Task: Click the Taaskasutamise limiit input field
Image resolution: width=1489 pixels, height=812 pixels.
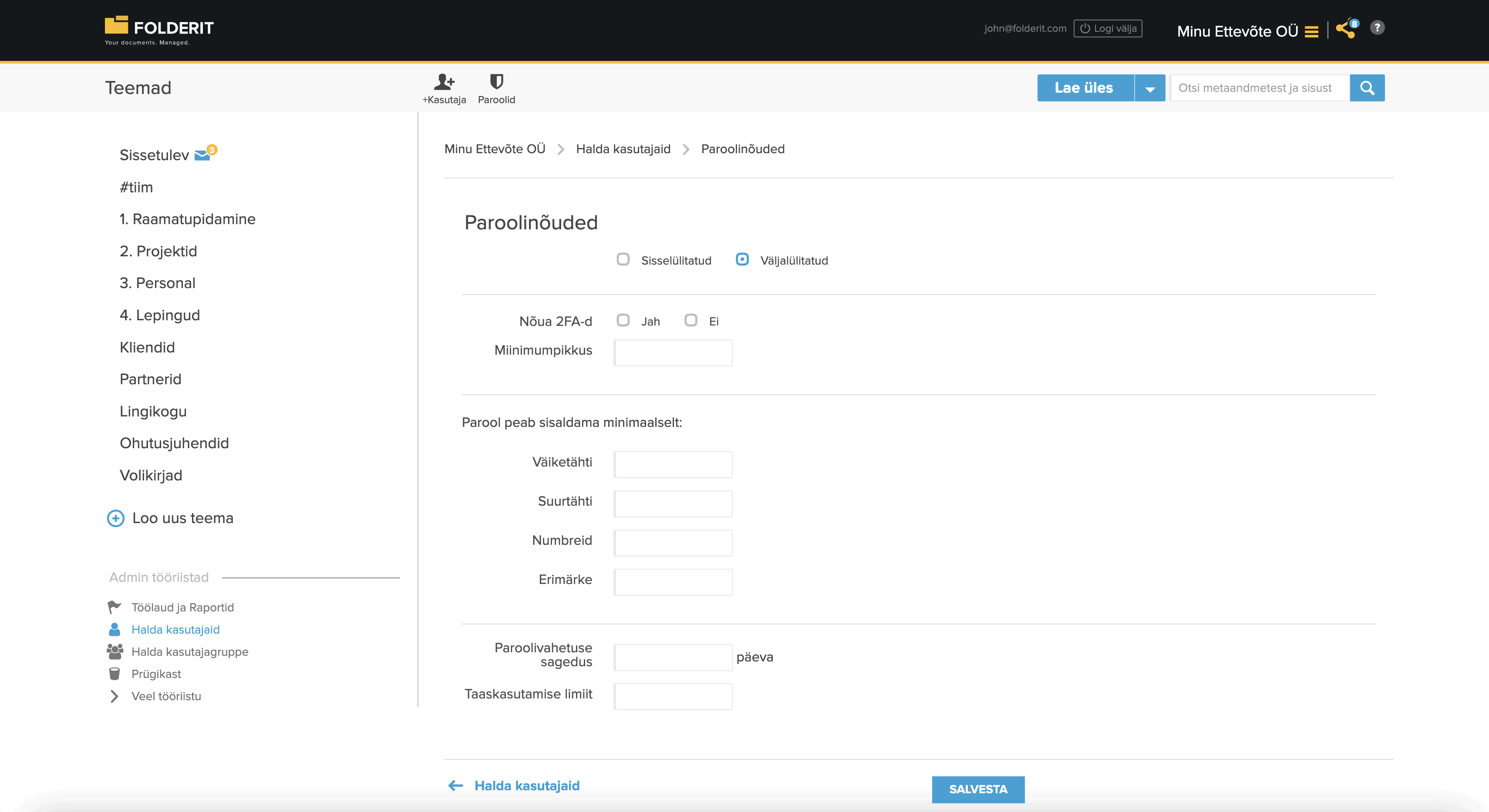Action: (x=673, y=697)
